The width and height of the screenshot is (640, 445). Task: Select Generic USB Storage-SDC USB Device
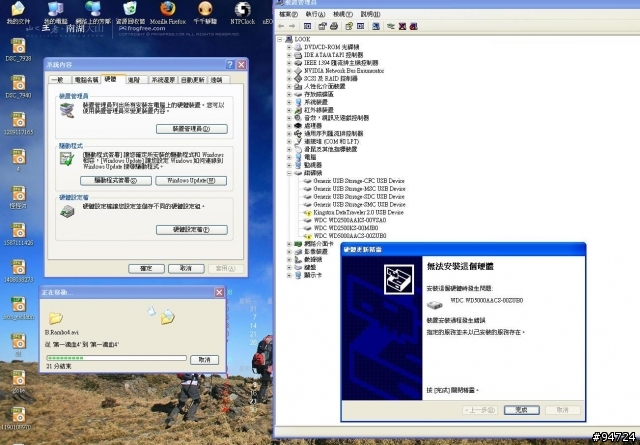point(359,197)
